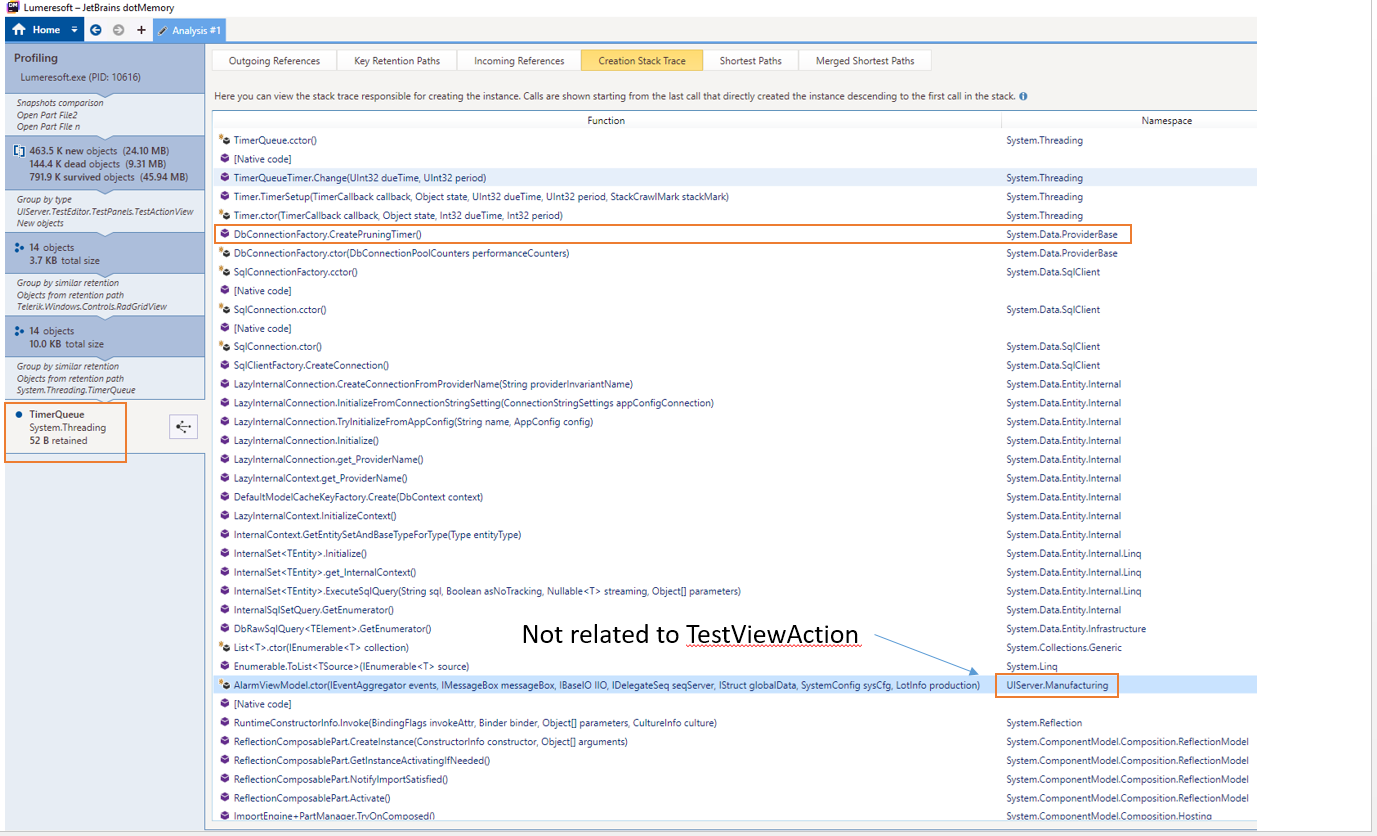Show the Incoming References tab
This screenshot has height=836, width=1377.
click(519, 61)
